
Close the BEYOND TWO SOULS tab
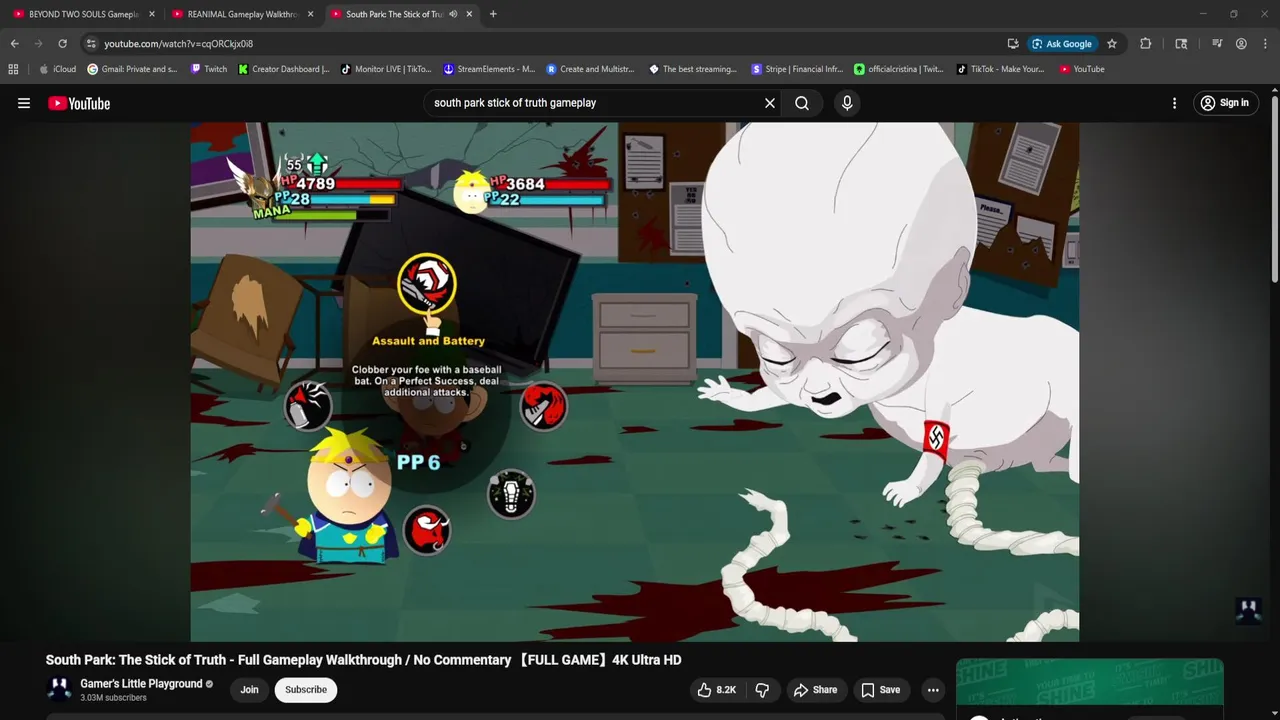point(152,14)
